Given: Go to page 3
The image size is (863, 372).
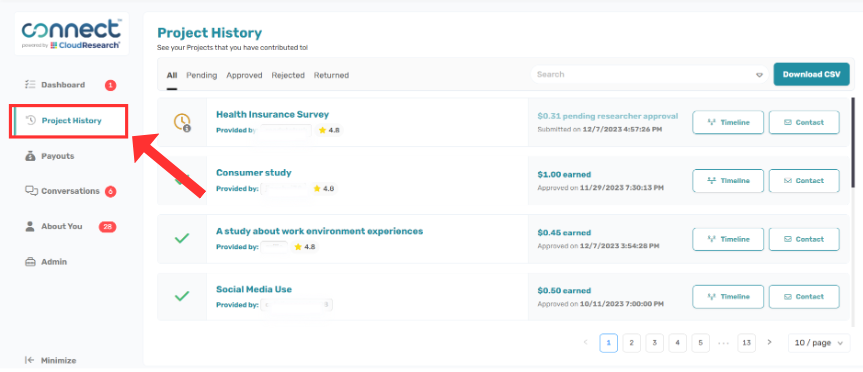Looking at the screenshot, I should point(654,343).
